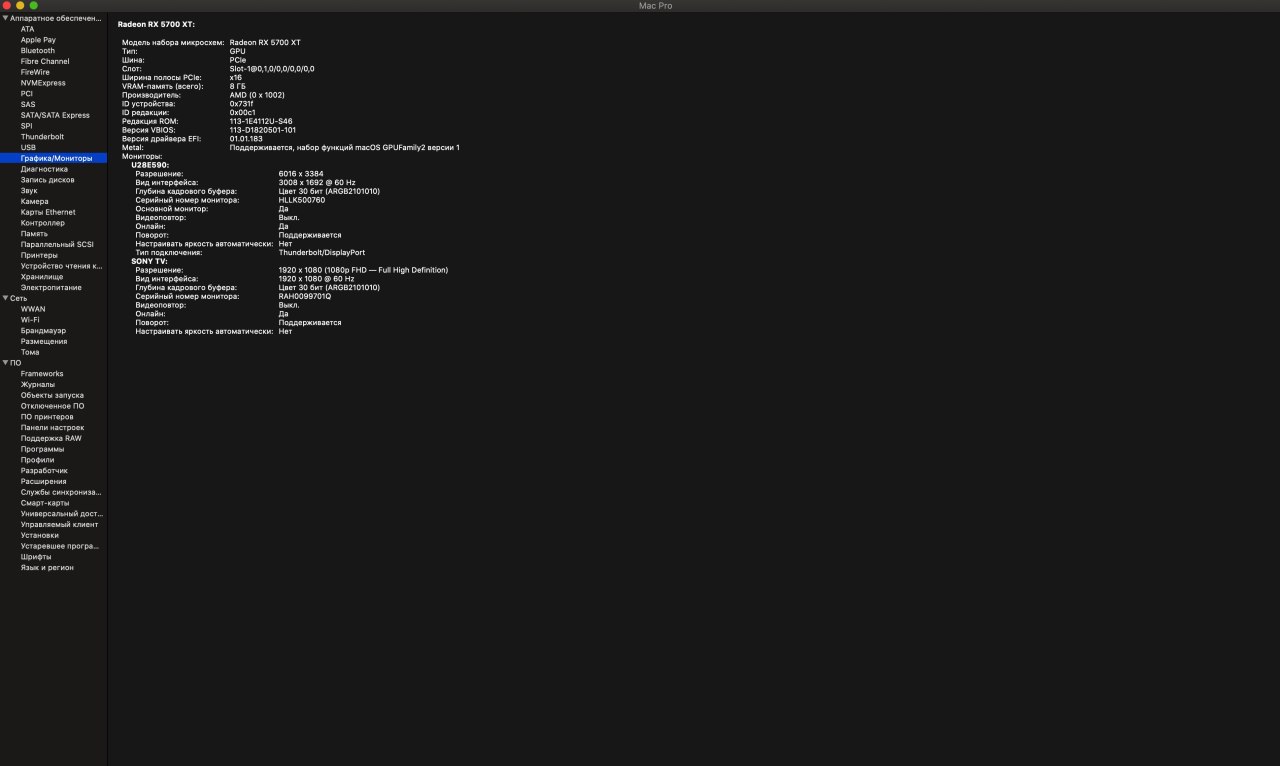Select Контроллер in the sidebar

42,223
